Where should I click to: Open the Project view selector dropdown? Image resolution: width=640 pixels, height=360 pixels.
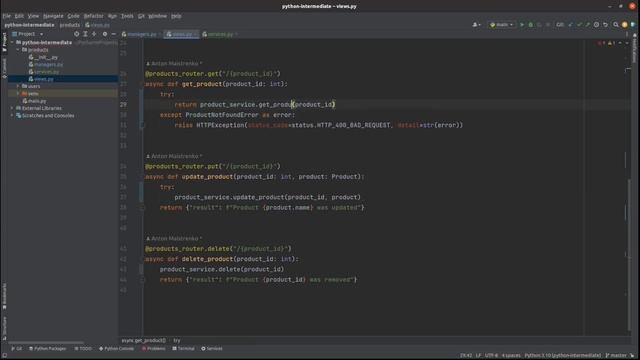[27, 34]
